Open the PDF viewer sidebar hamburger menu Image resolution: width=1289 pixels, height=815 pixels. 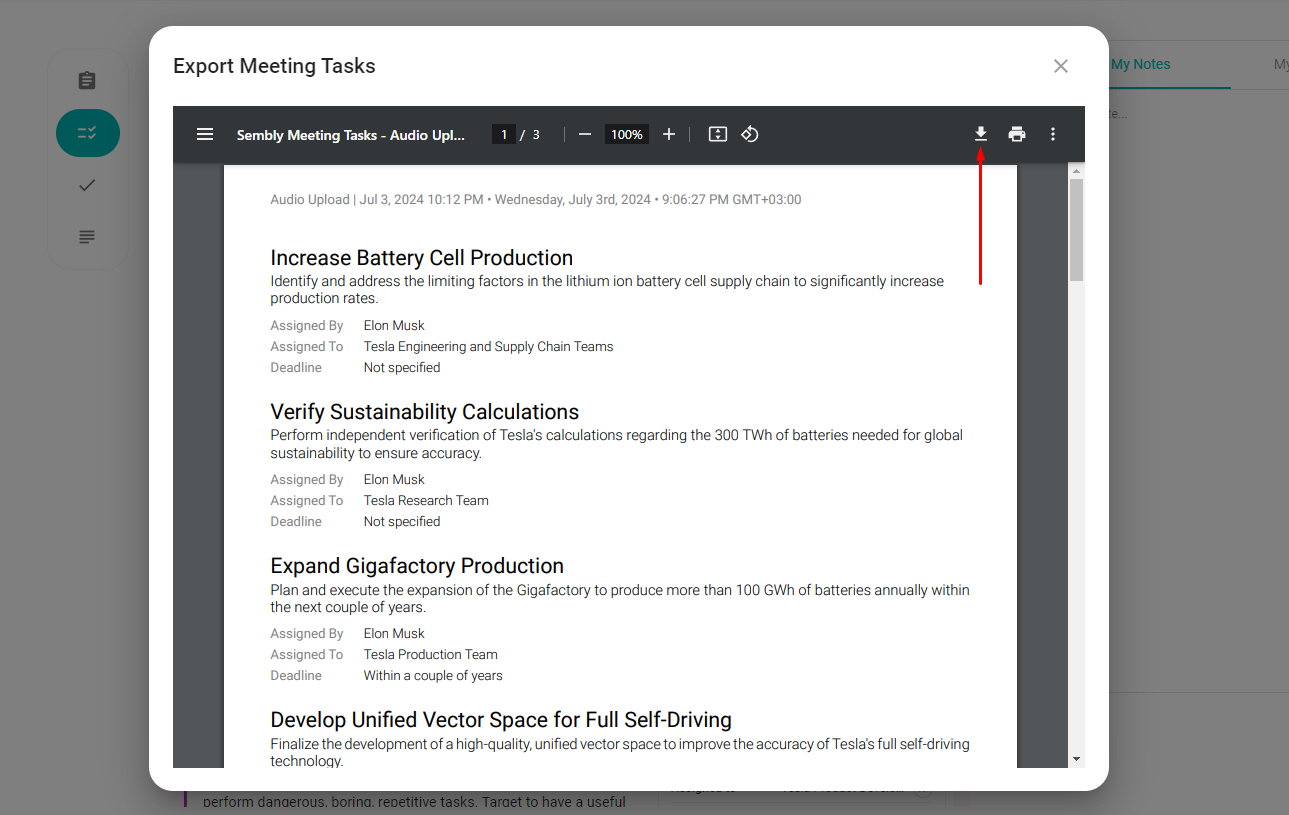coord(205,134)
